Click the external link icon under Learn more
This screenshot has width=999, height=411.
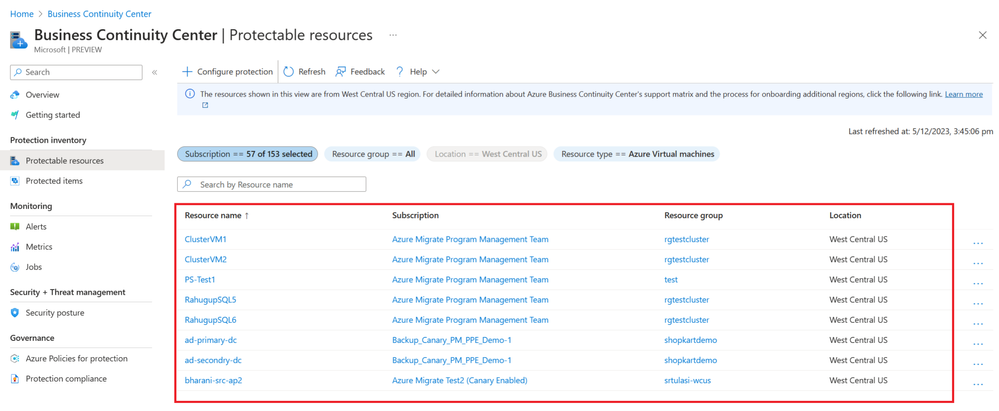205,106
